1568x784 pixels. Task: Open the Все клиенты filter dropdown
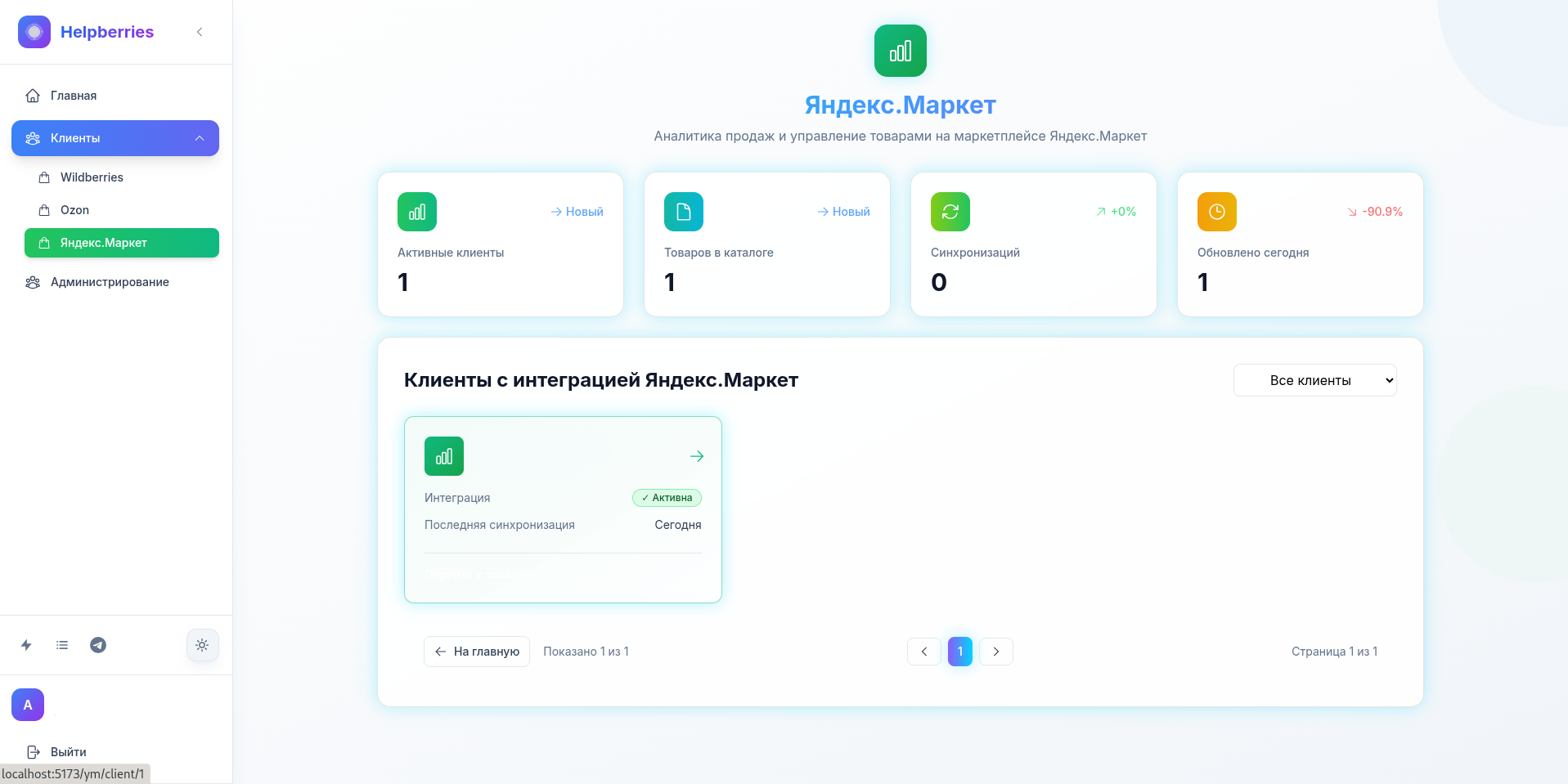tap(1315, 380)
